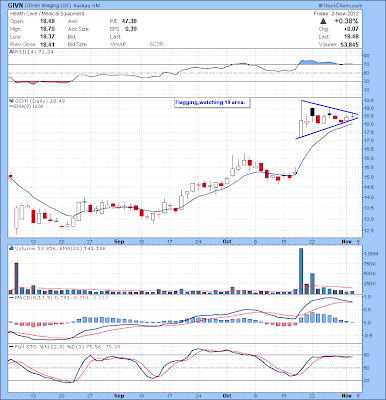Click the green up-arrow change indicator
Screen dimensions: 386x400
pyautogui.click(x=323, y=21)
